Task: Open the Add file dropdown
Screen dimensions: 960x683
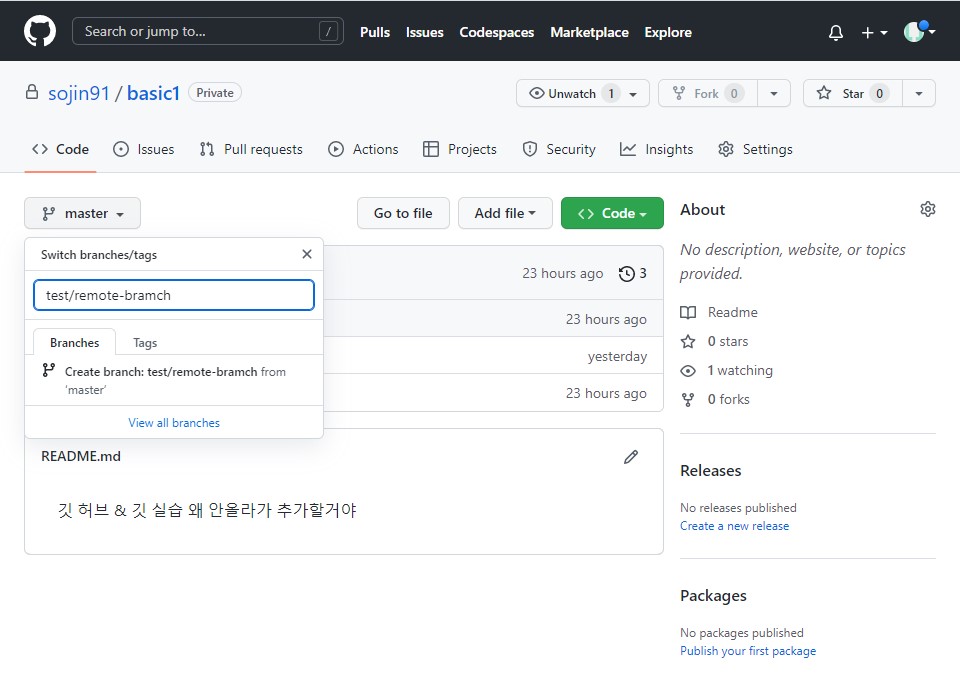Action: pos(505,214)
